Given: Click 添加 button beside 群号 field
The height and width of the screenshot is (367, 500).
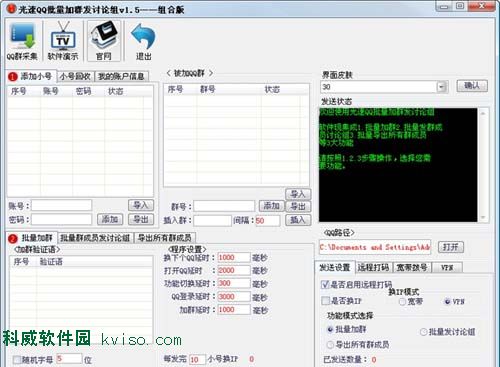Looking at the screenshot, I should [272, 206].
